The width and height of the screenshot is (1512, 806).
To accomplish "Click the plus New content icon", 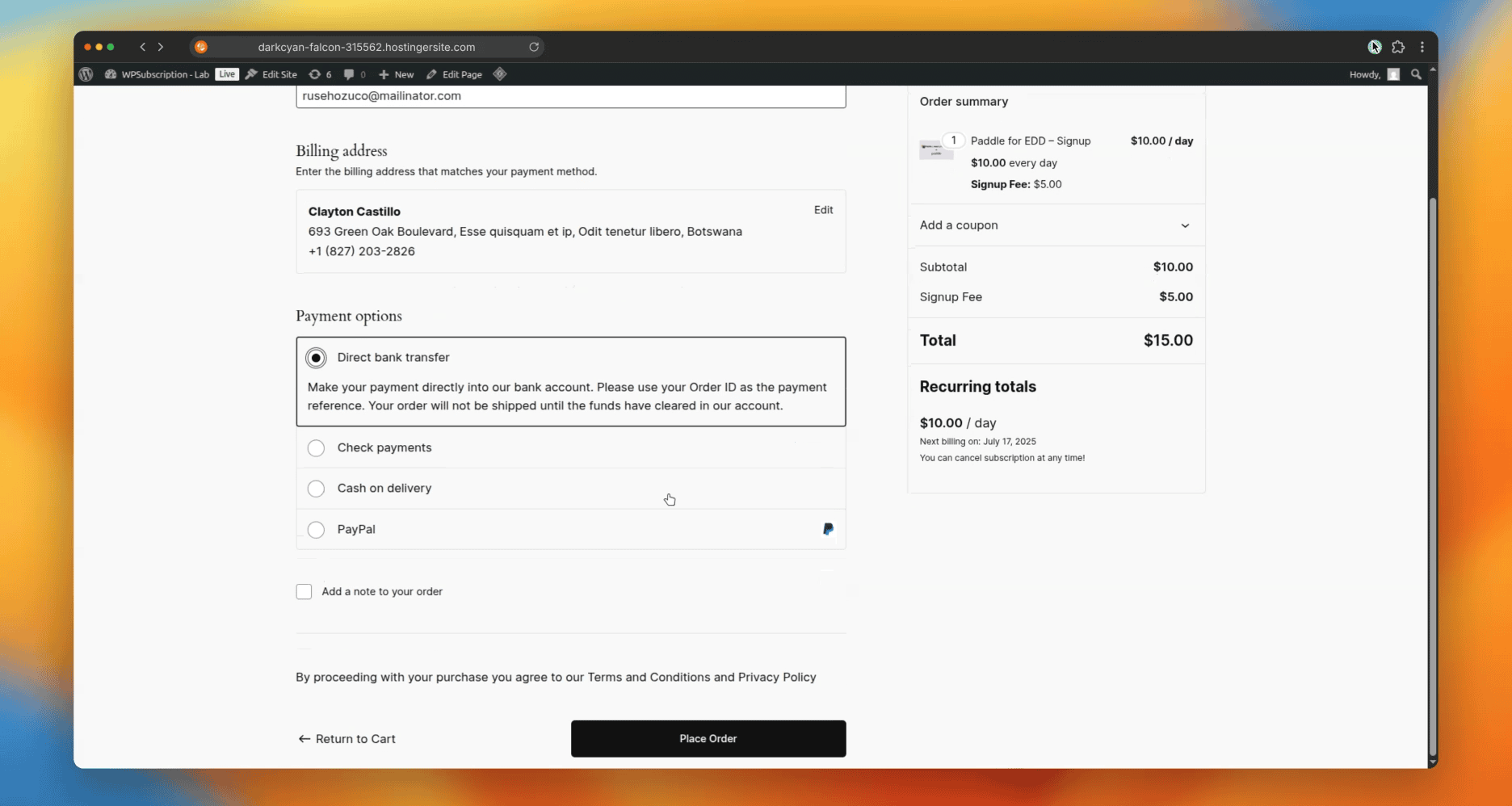I will pyautogui.click(x=384, y=74).
